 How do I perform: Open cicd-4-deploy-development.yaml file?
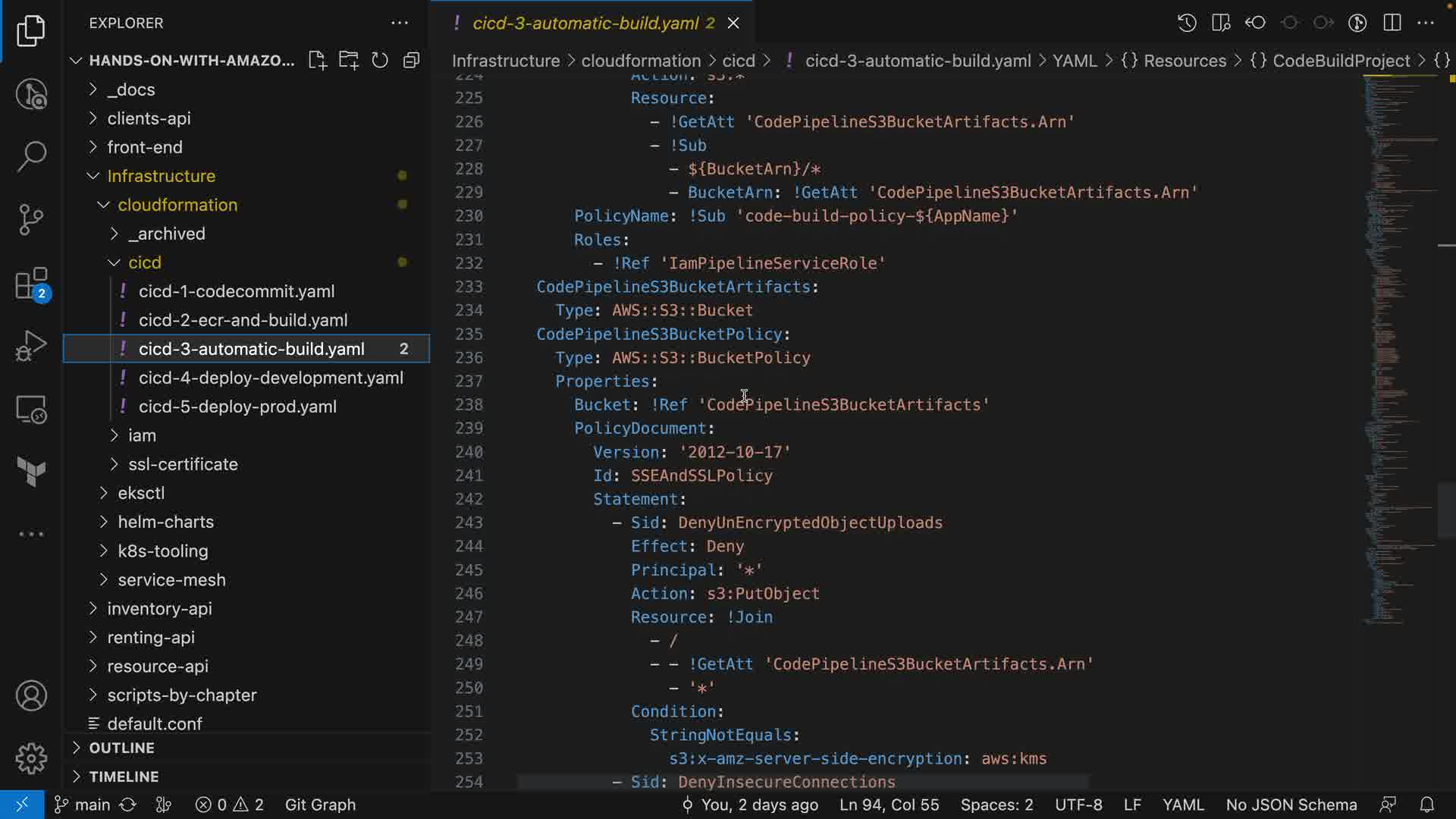click(271, 378)
